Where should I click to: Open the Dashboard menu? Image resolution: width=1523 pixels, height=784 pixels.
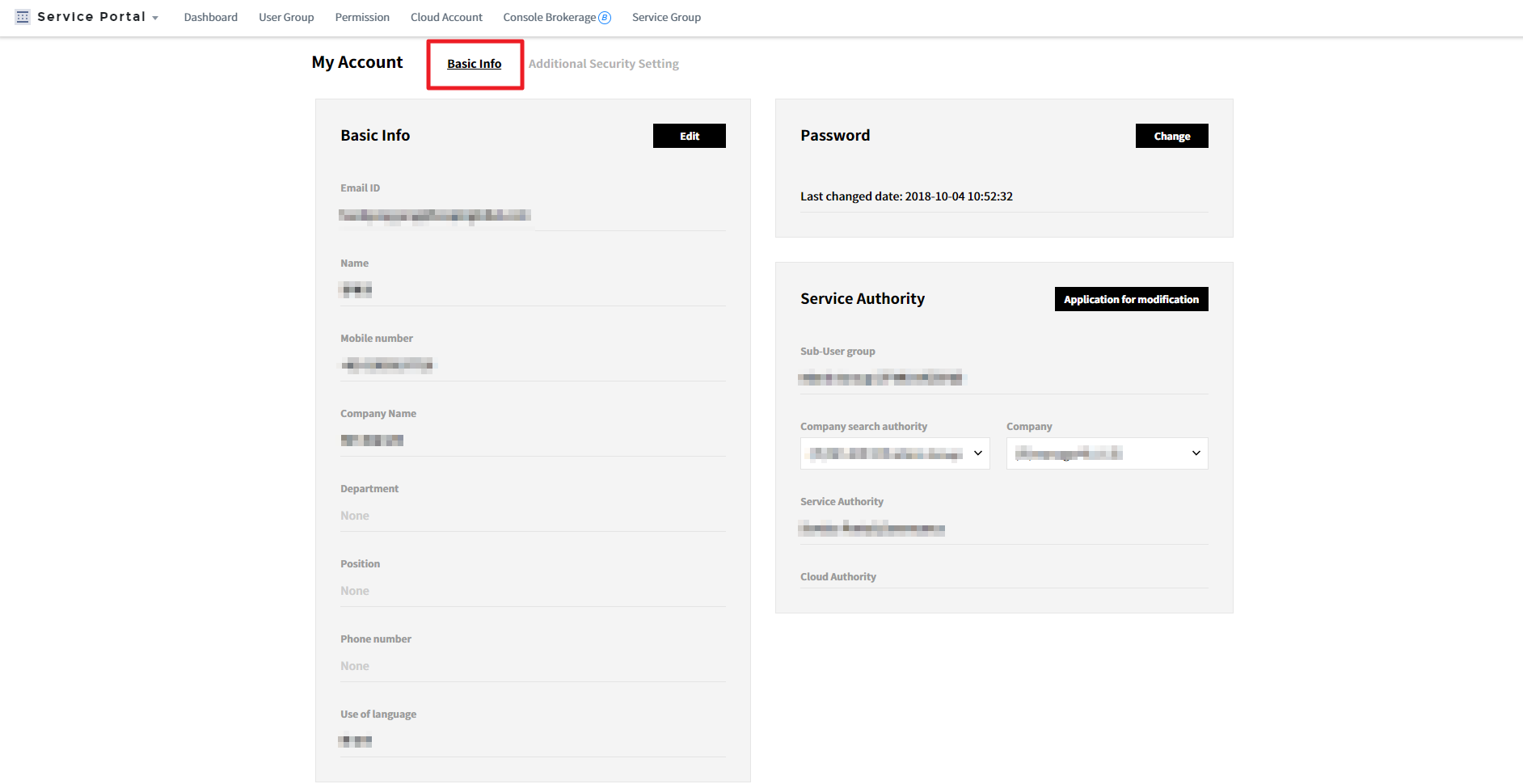(210, 17)
